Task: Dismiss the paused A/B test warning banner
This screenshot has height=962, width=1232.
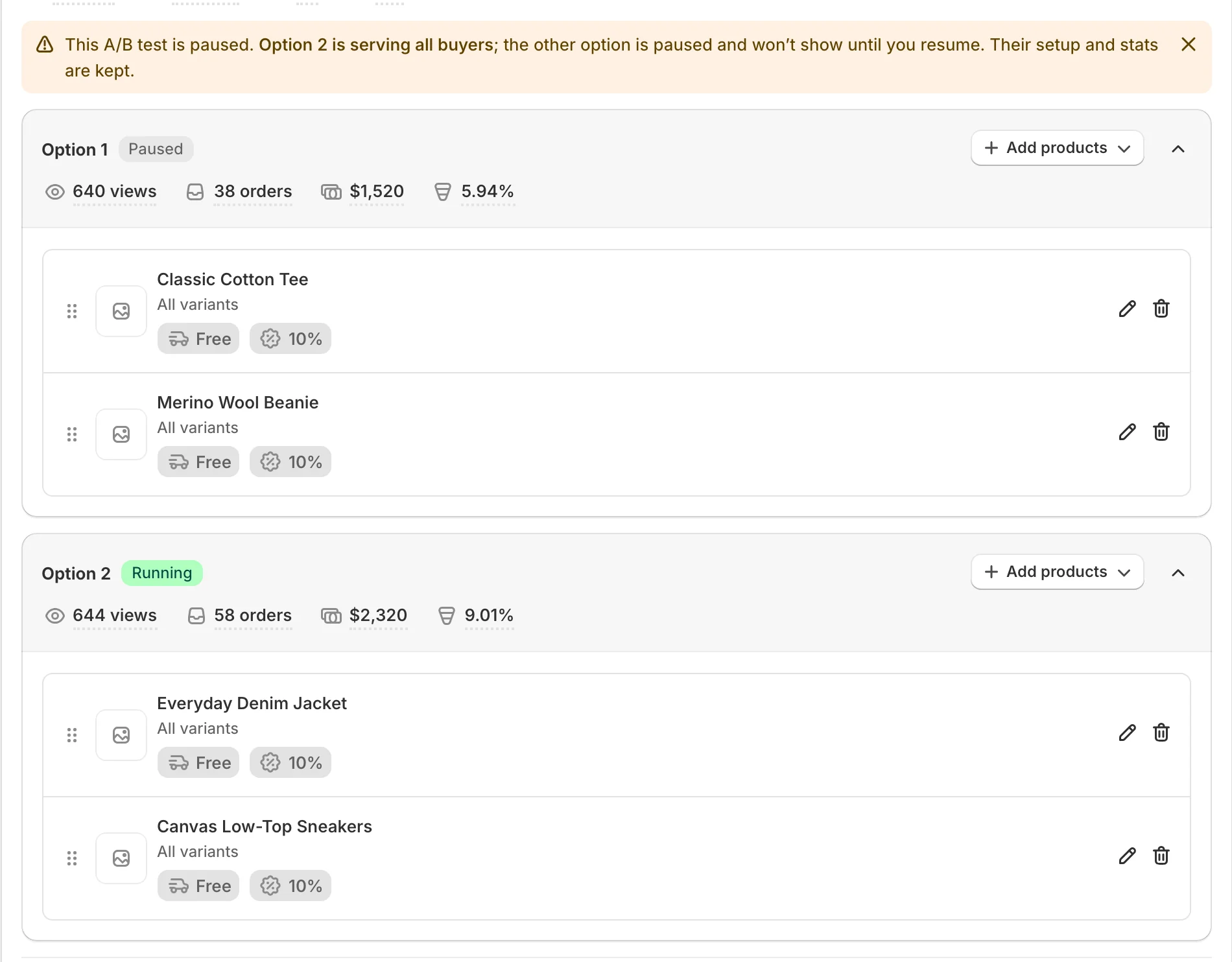Action: pyautogui.click(x=1189, y=44)
